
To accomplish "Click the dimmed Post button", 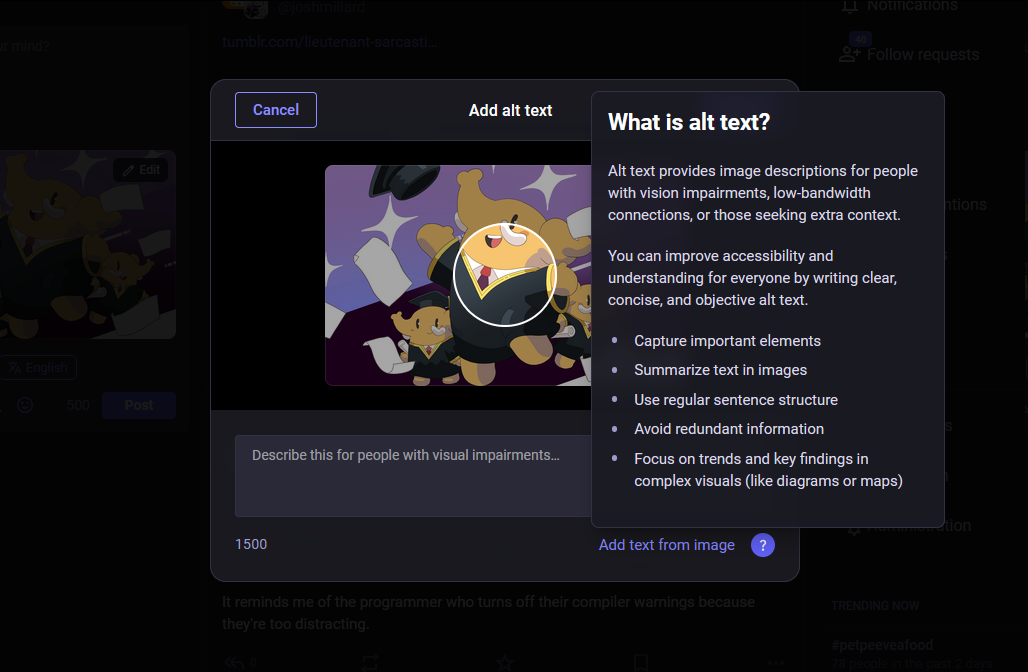I will [x=139, y=405].
